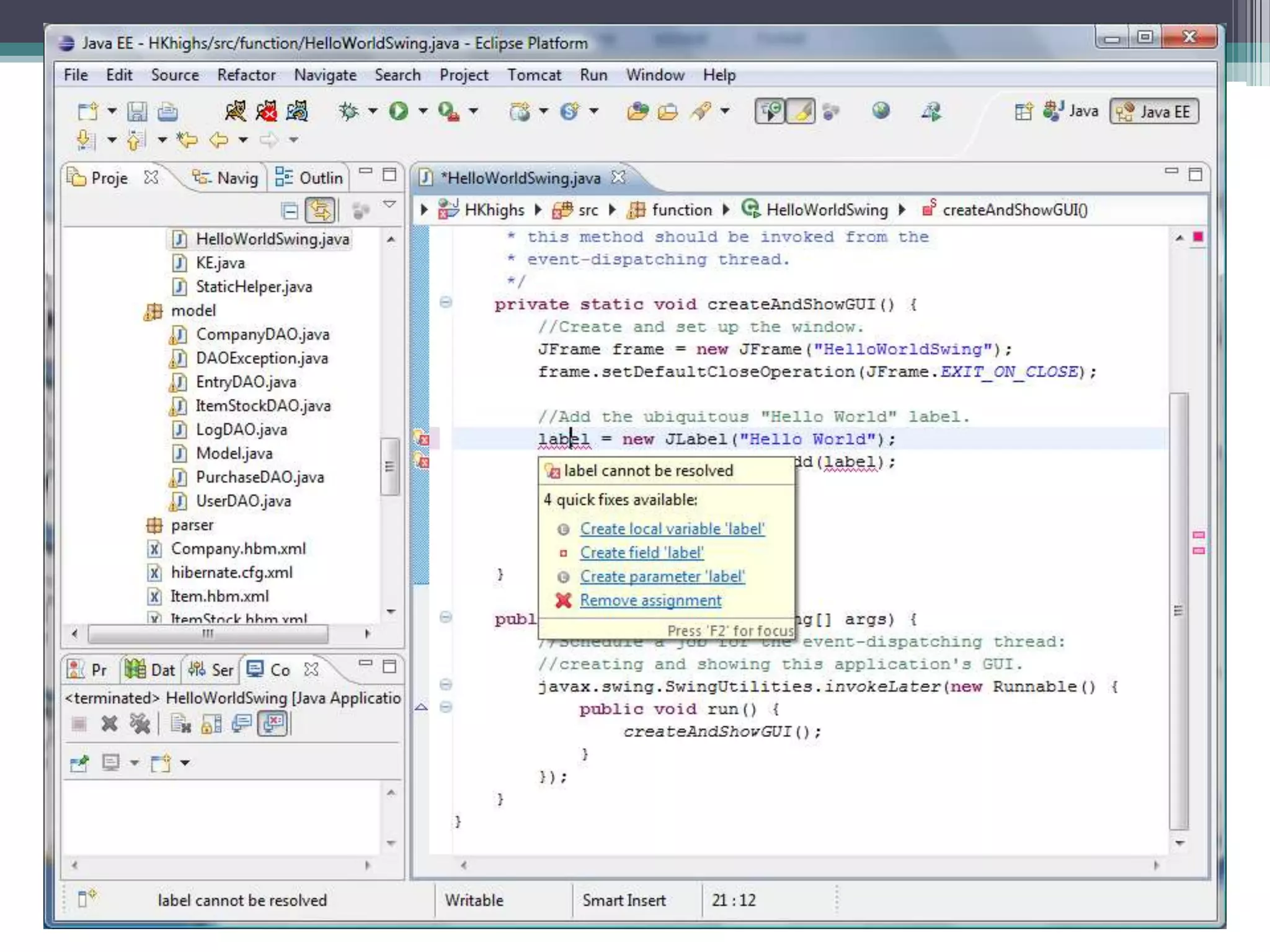Open Project Explorer view menu triangle
Screen dimensions: 1270x952
[x=389, y=205]
